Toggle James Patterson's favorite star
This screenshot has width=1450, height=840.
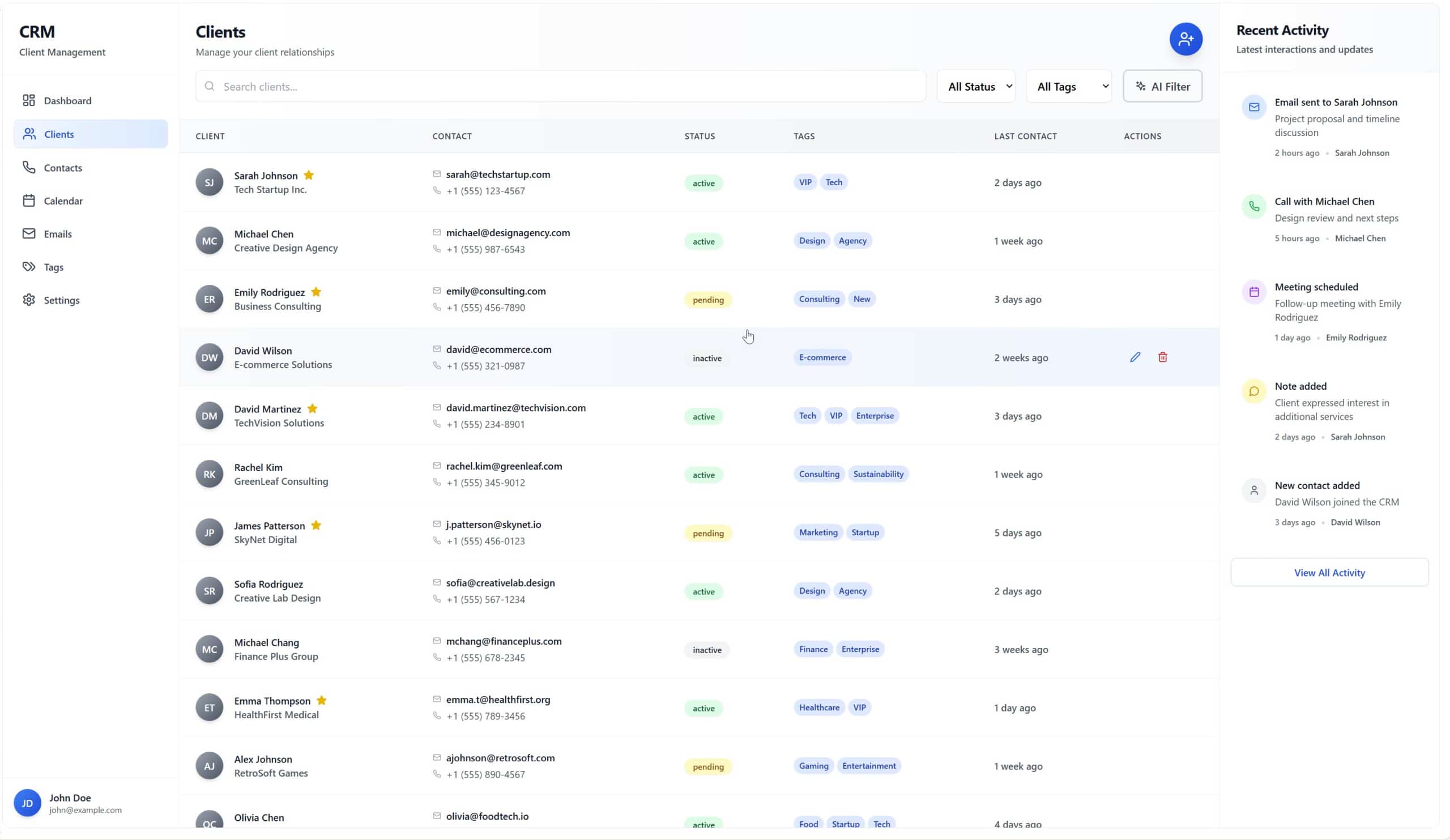click(316, 525)
